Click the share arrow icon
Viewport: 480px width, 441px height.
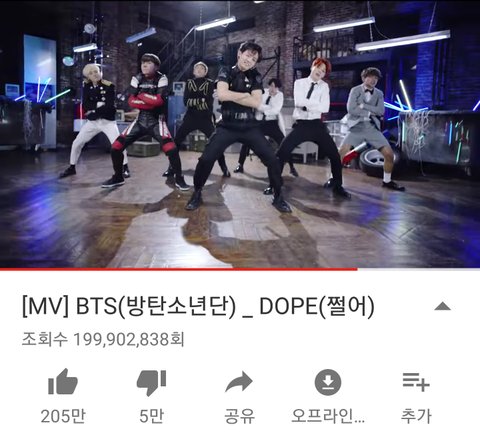239,382
